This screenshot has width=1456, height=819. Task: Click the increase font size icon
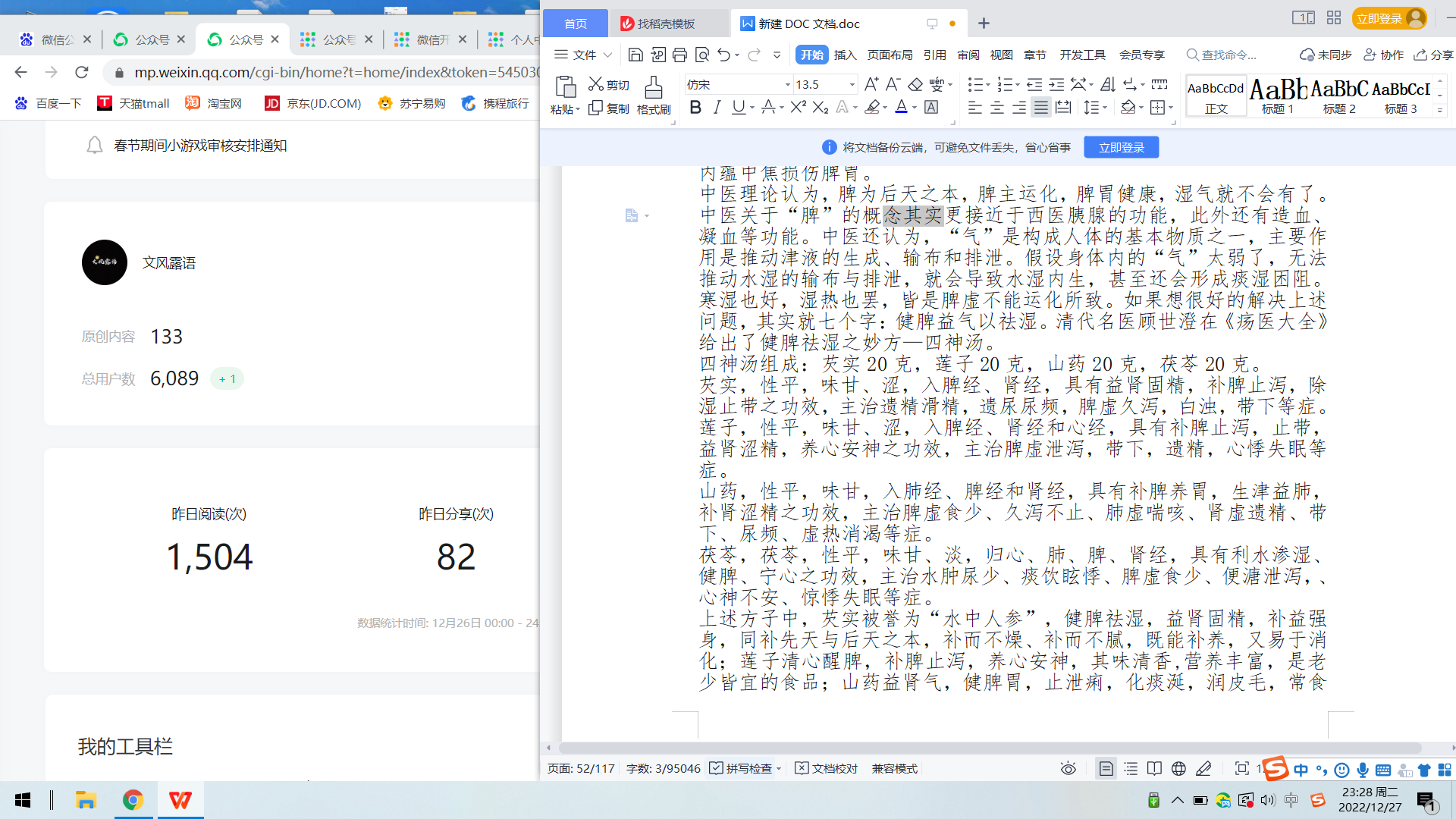[x=871, y=84]
